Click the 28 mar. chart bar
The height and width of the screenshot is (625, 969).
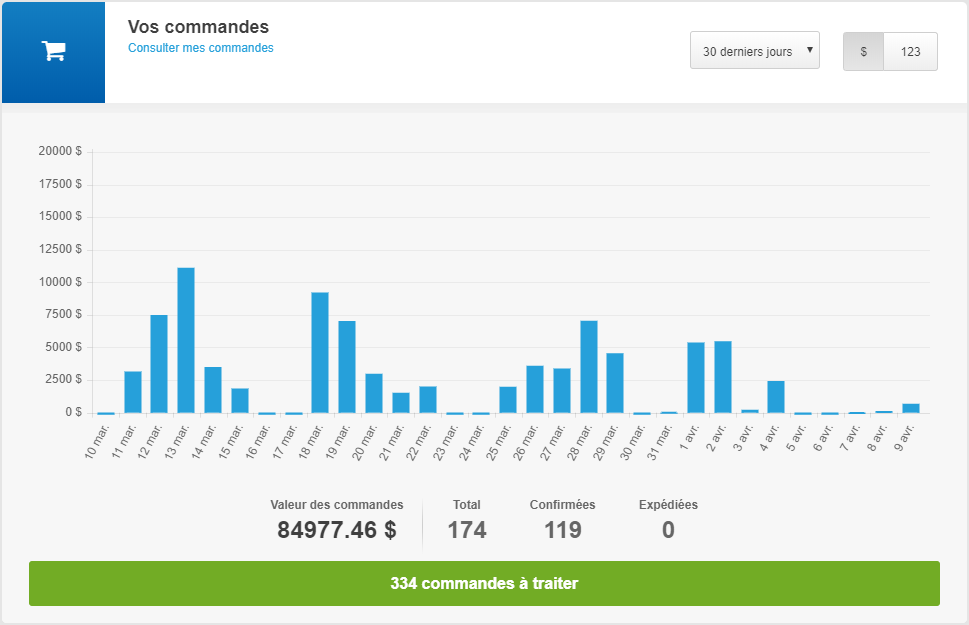point(589,367)
